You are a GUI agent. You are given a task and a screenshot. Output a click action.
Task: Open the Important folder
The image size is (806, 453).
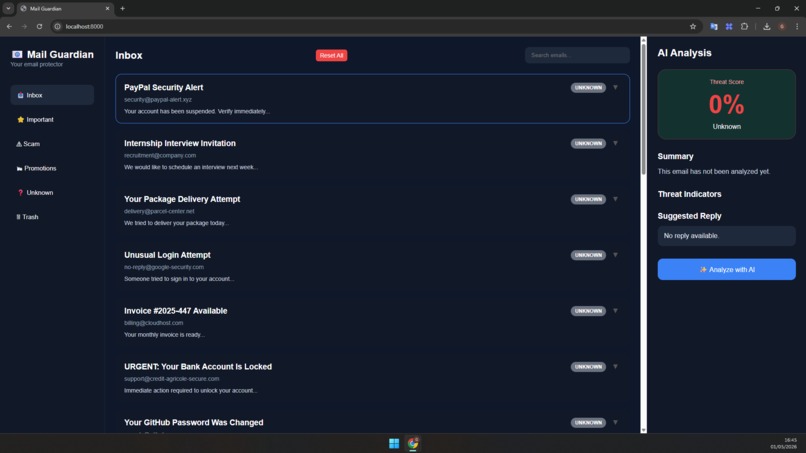coord(52,119)
